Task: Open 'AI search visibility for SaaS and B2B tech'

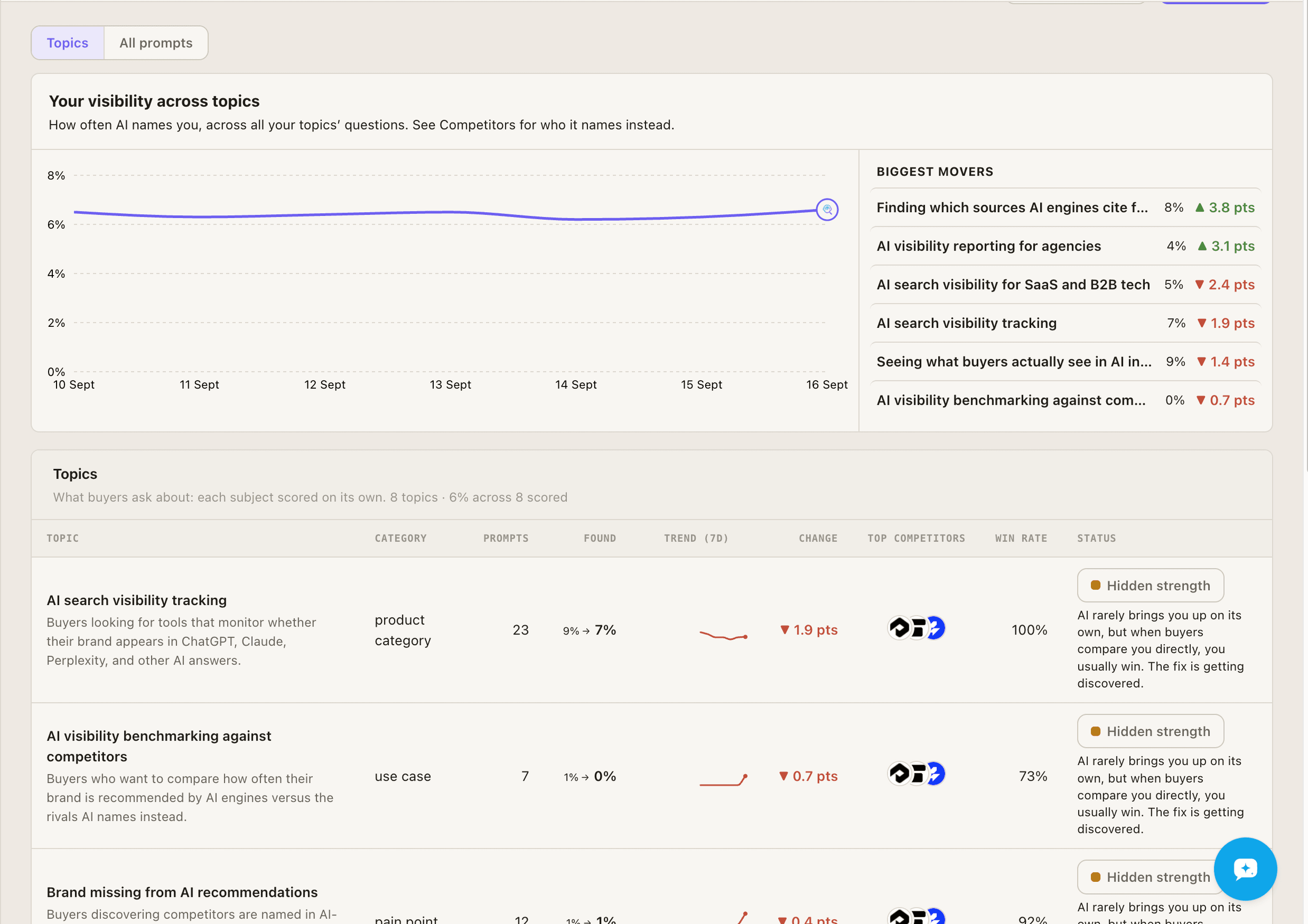Action: click(x=1065, y=285)
